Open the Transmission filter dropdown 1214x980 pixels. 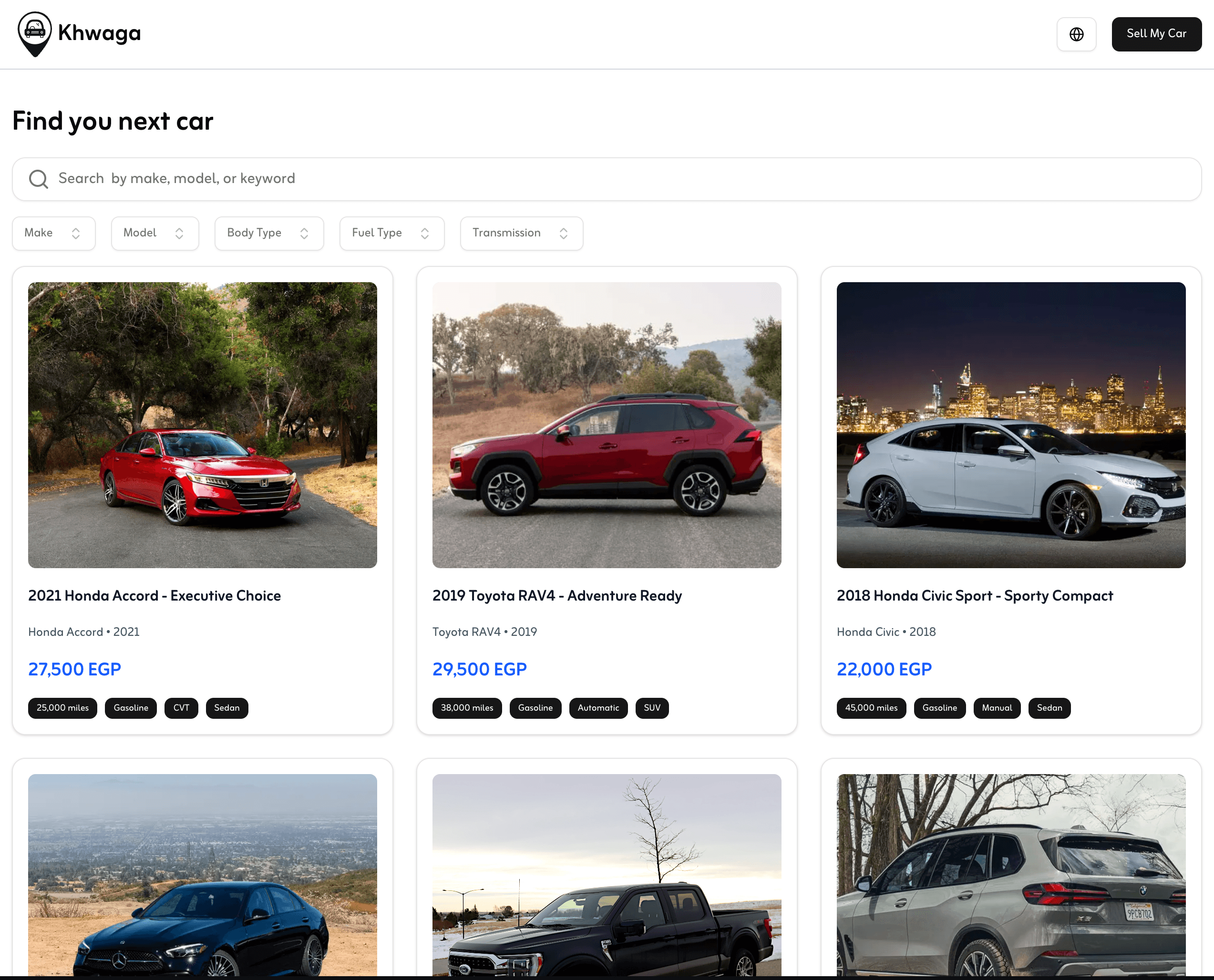point(521,233)
